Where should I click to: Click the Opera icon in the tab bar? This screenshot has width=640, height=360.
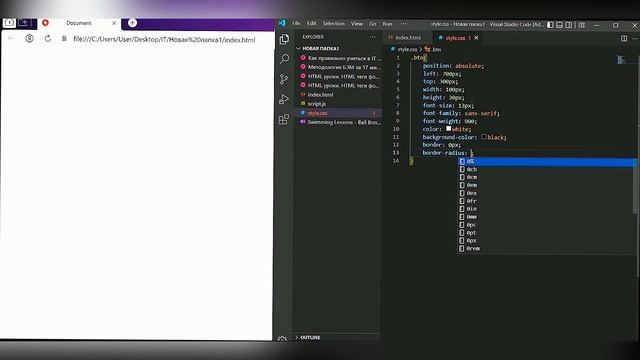[45, 23]
